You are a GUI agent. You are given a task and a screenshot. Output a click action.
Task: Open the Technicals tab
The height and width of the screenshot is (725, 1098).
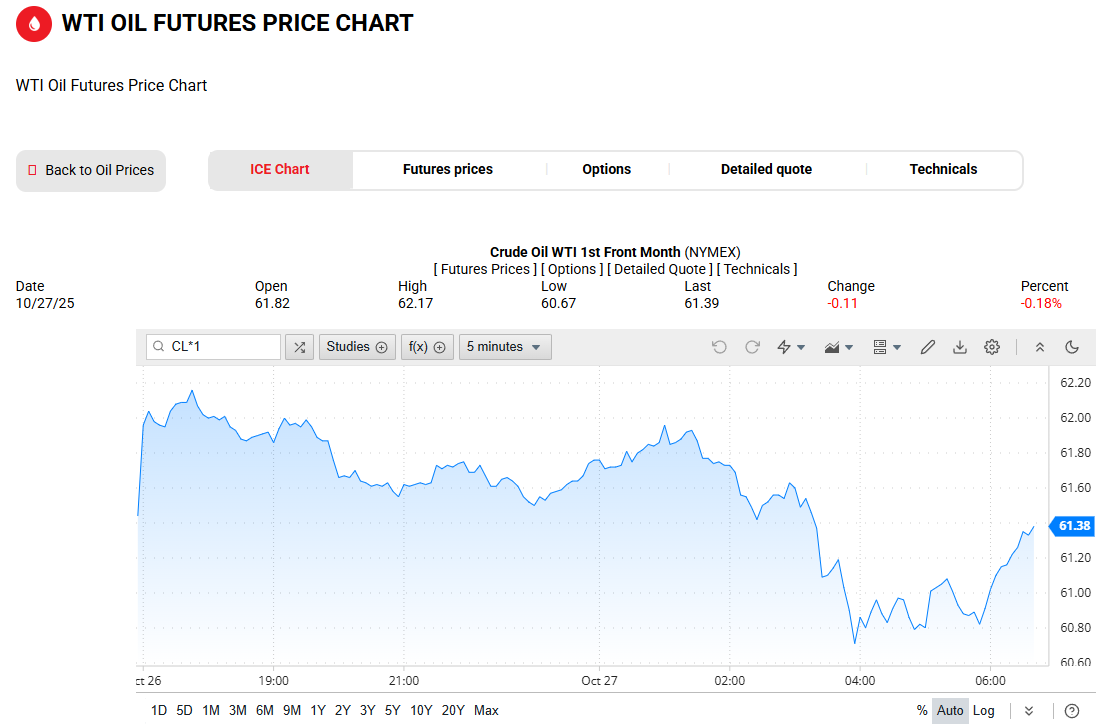943,170
